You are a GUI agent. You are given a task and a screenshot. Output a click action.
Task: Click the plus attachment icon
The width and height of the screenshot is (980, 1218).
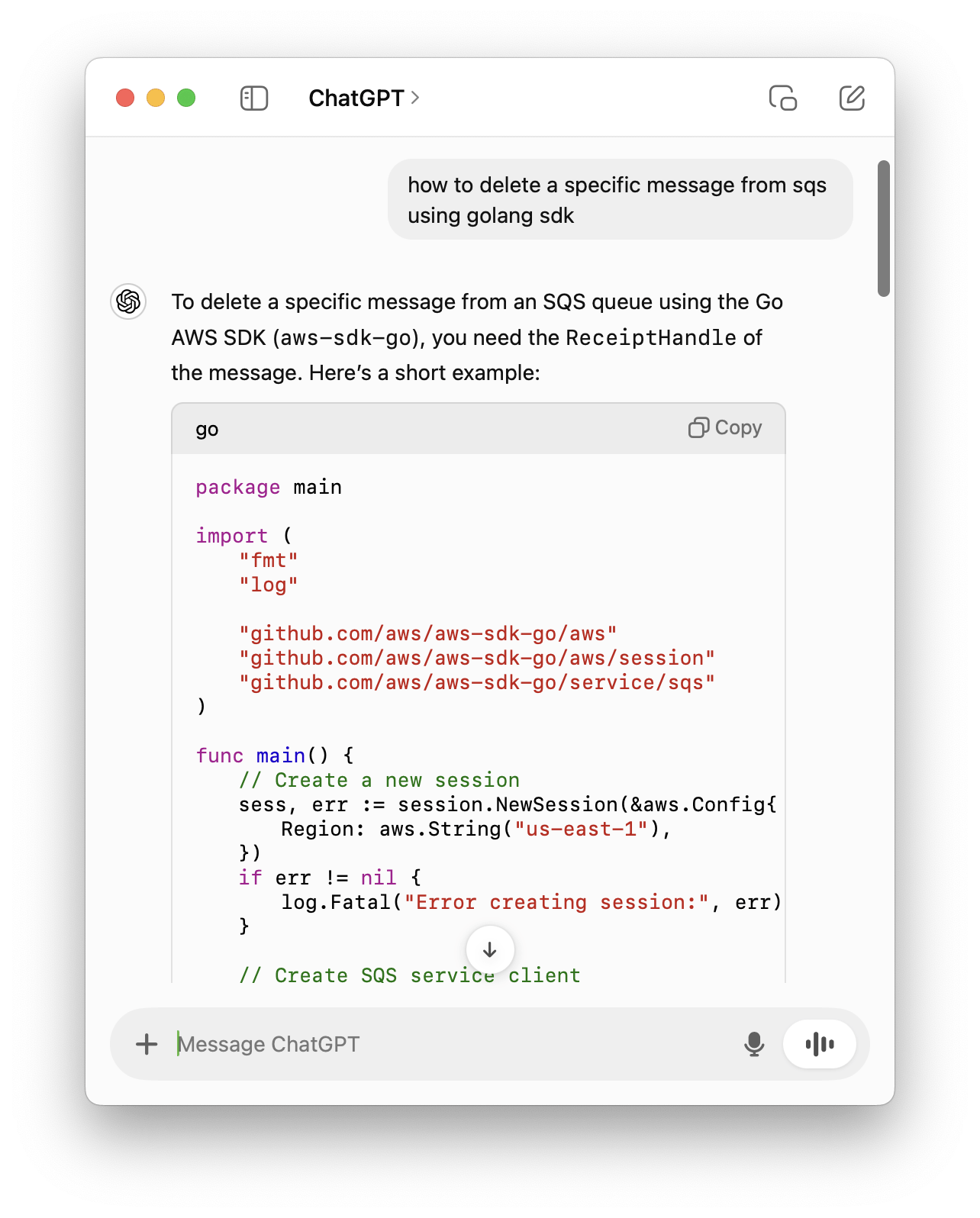tap(147, 1044)
